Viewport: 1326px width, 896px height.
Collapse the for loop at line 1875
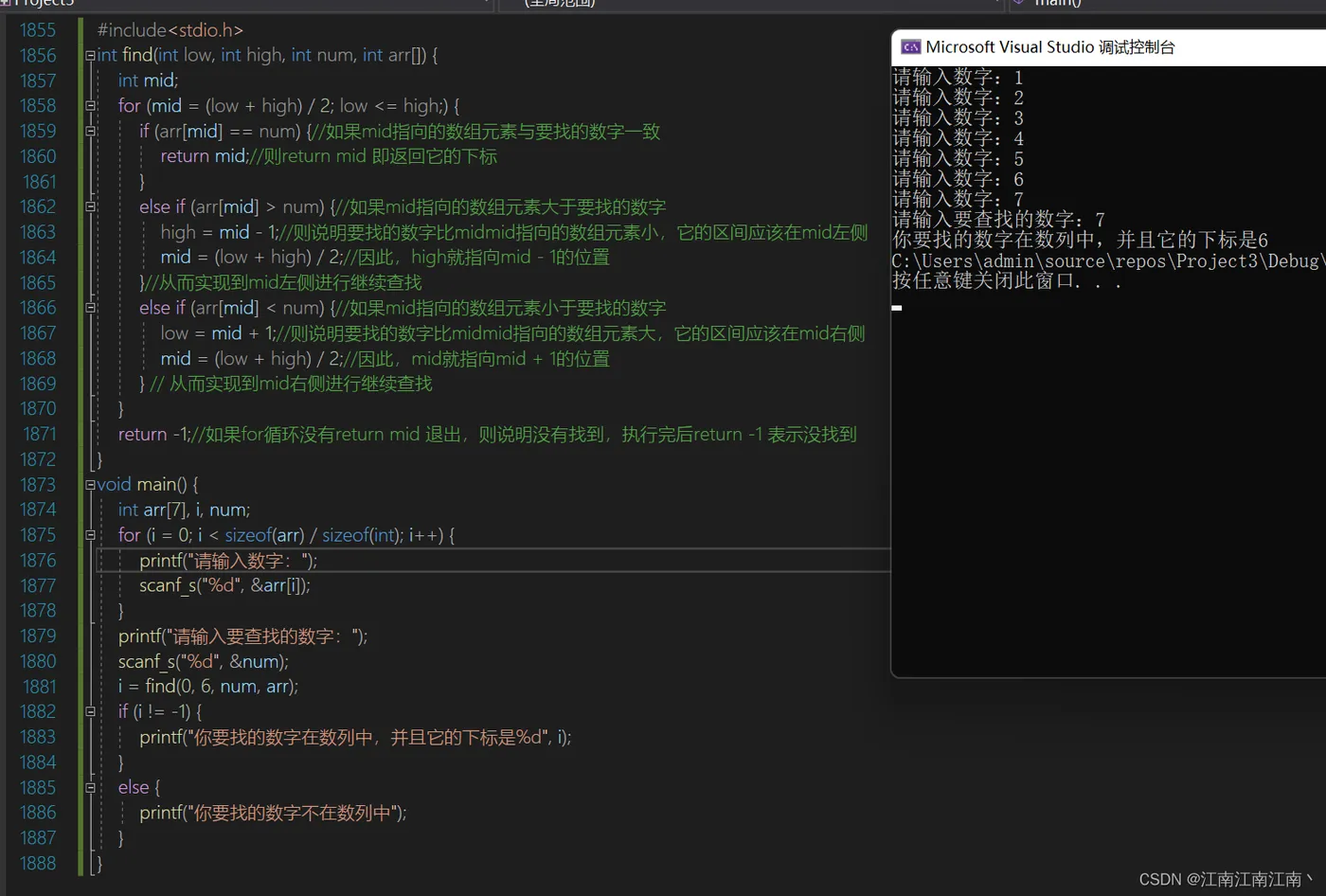coord(90,535)
